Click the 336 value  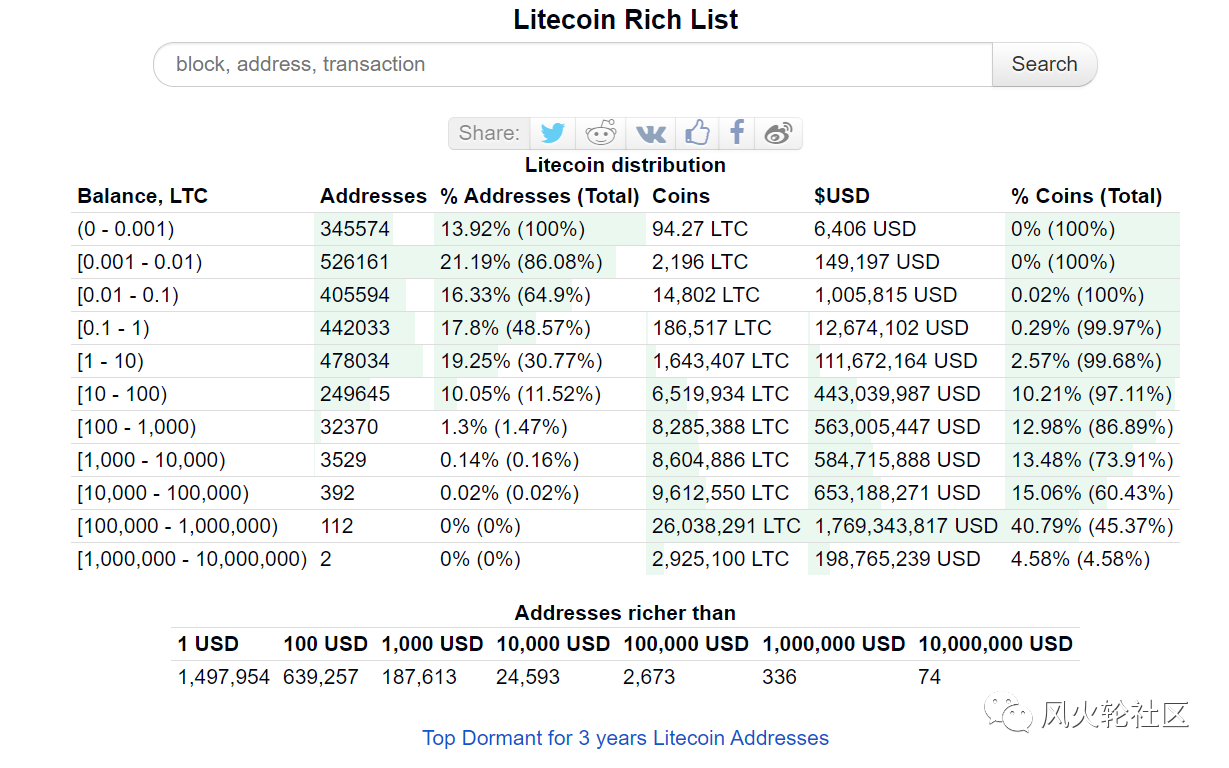pyautogui.click(x=779, y=677)
